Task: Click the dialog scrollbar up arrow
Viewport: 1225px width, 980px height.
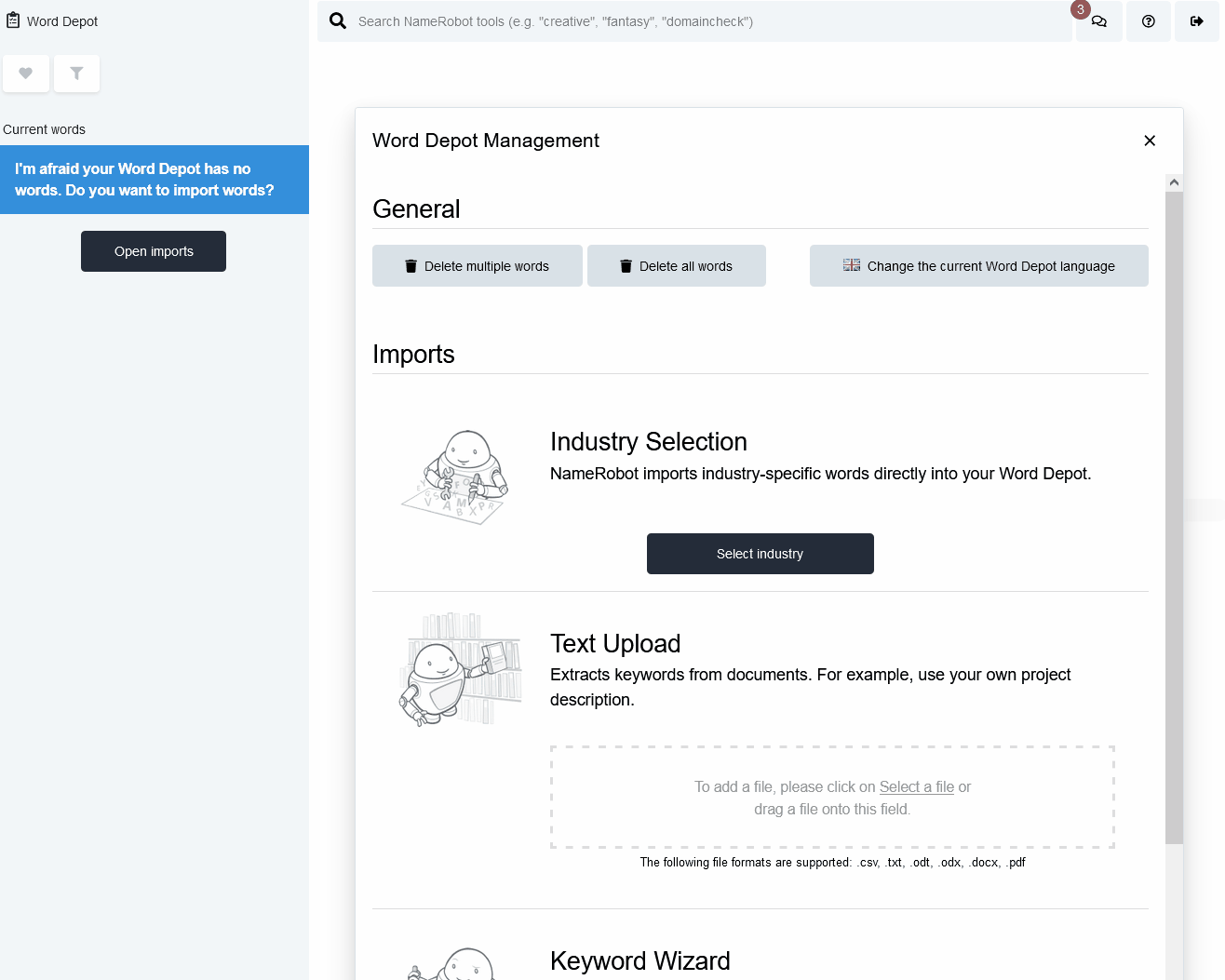Action: tap(1174, 182)
